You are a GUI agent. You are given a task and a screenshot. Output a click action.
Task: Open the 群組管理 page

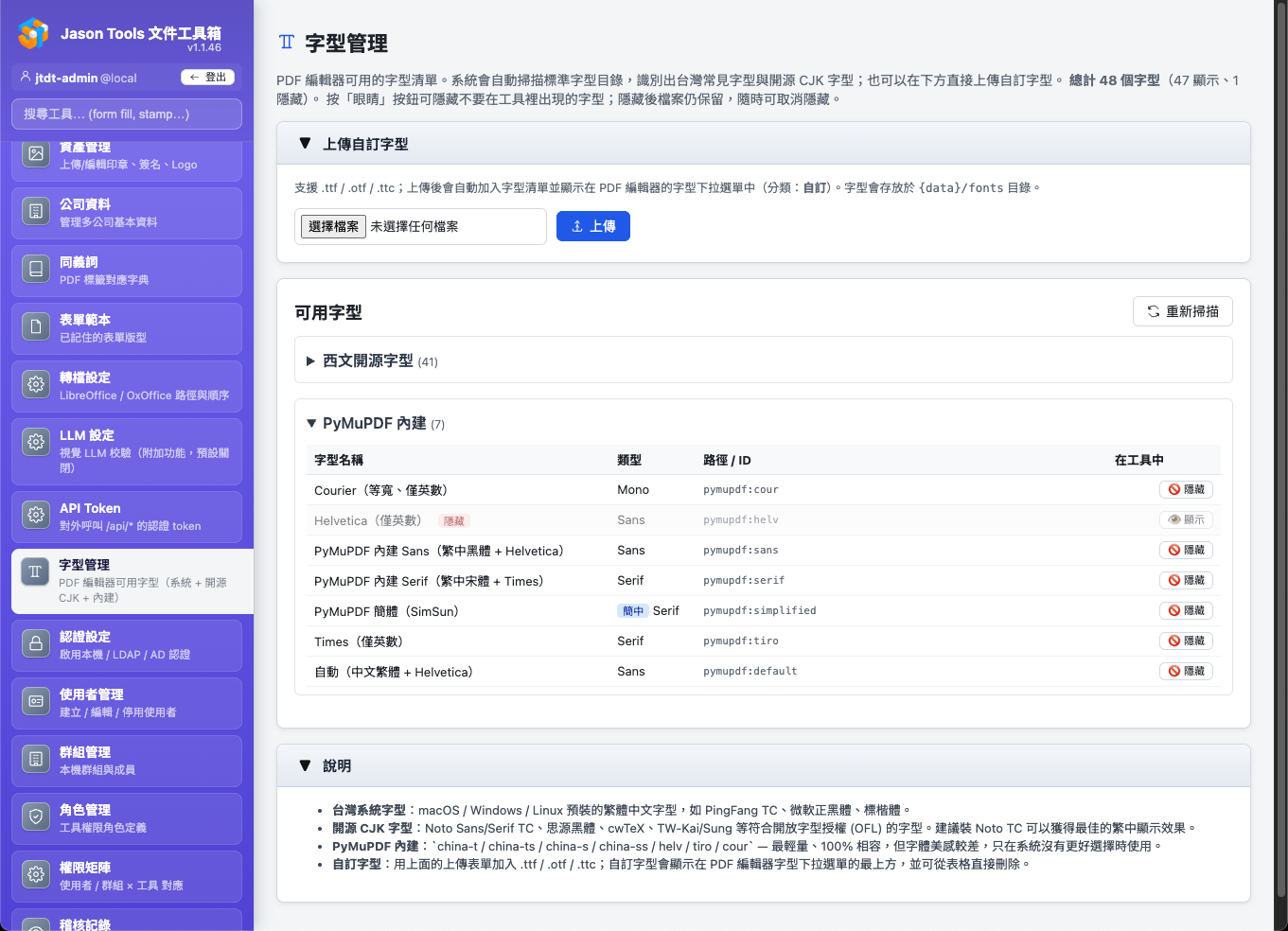[x=35, y=759]
